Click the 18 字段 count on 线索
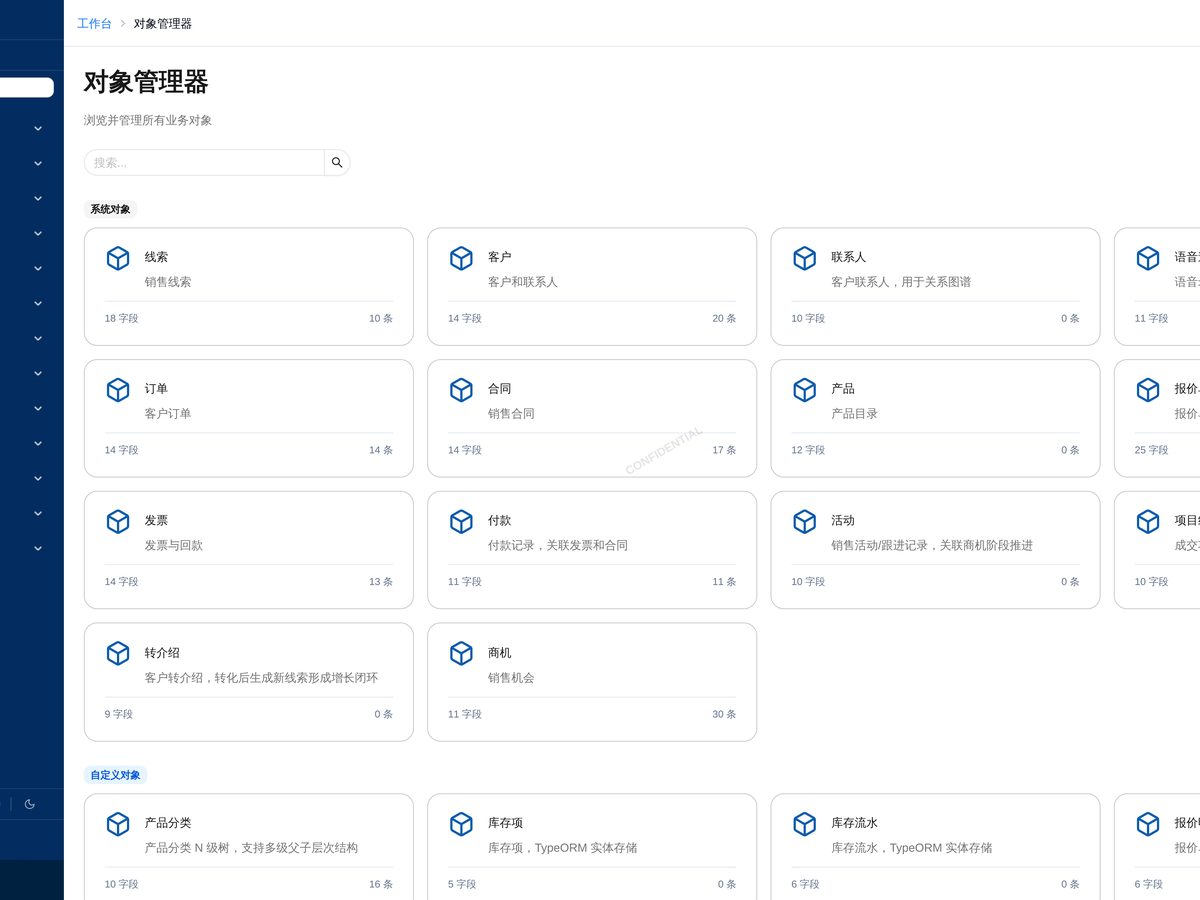Image resolution: width=1200 pixels, height=900 pixels. pyautogui.click(x=122, y=318)
